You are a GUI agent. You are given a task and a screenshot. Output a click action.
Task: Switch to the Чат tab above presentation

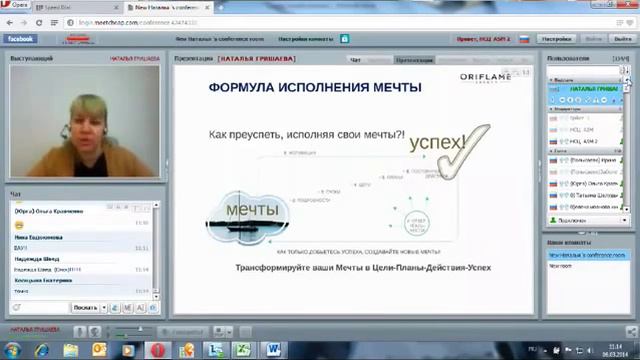coord(356,60)
